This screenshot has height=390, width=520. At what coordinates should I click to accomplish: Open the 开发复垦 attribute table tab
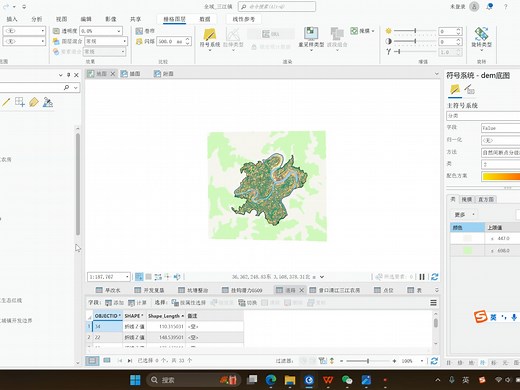[x=149, y=290]
